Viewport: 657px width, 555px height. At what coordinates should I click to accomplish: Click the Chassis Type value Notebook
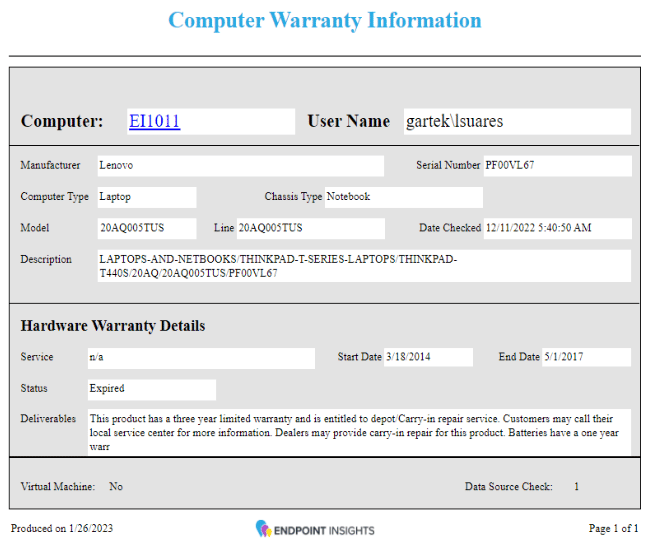click(404, 197)
